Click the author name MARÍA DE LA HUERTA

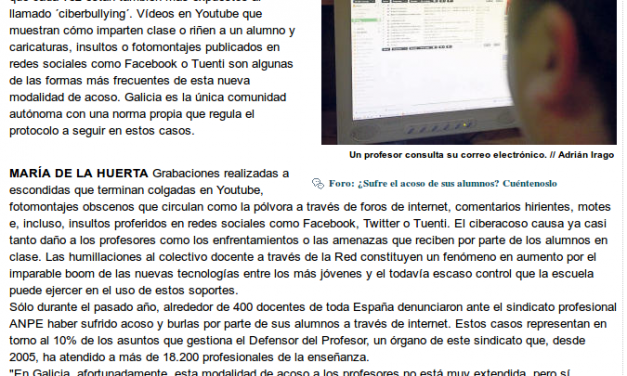pos(79,174)
